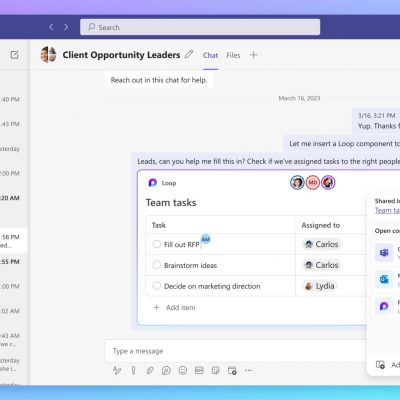This screenshot has height=400, width=400.
Task: Add a tab with plus icon
Action: [x=254, y=55]
